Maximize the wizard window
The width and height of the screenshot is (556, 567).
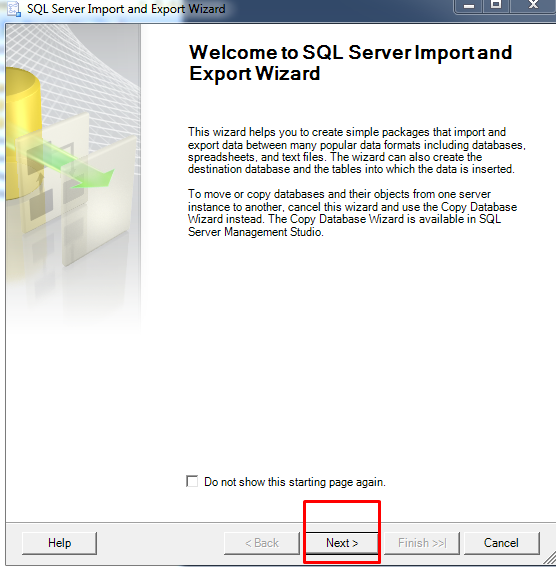pyautogui.click(x=496, y=5)
